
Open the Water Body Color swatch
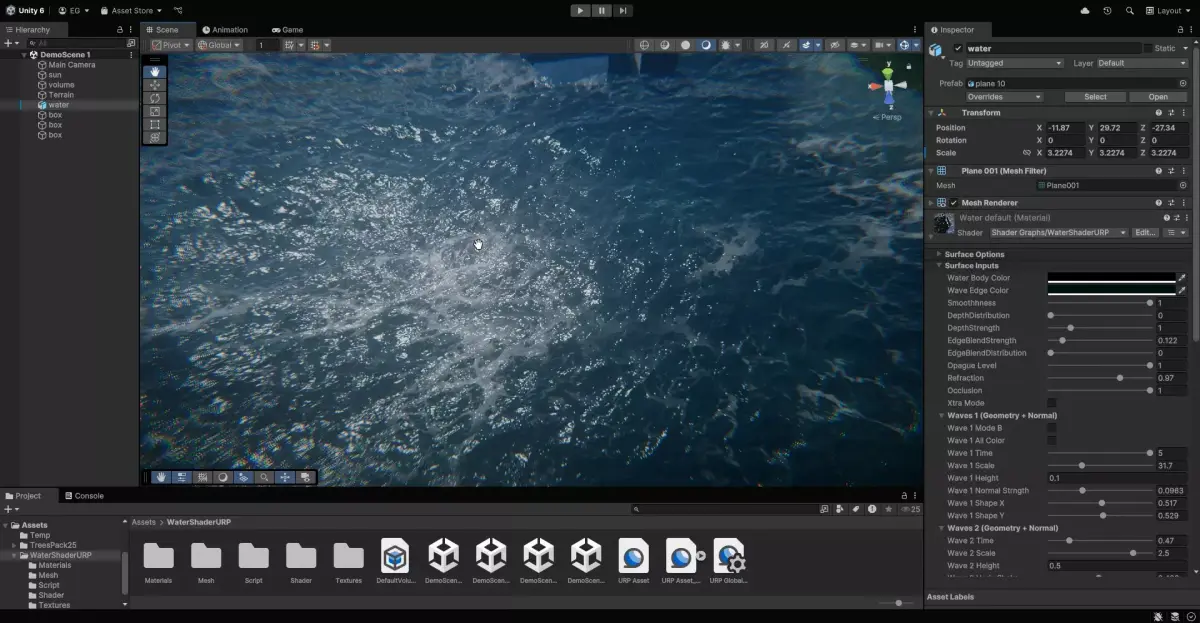1111,278
